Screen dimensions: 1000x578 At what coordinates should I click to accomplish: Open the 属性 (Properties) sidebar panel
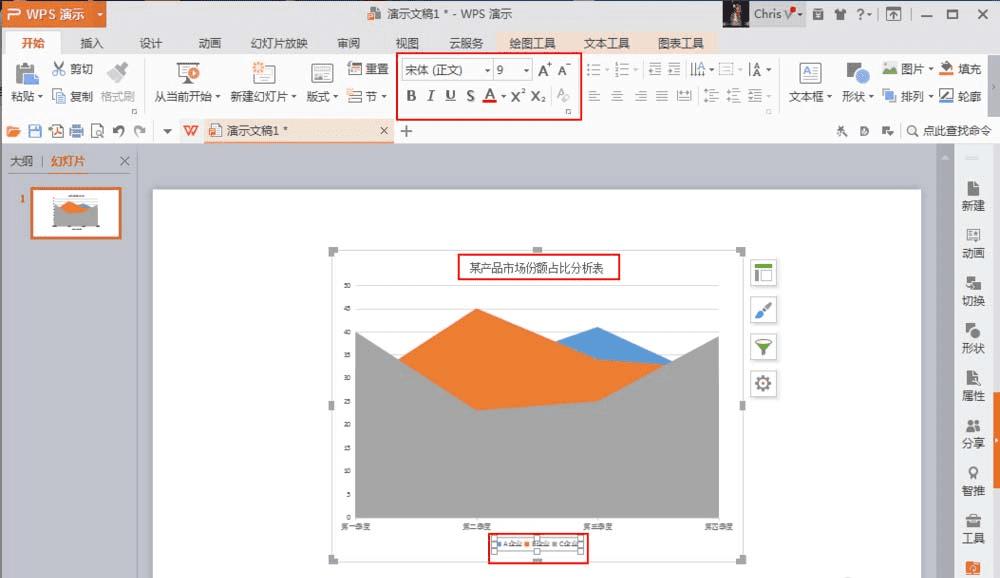pos(973,385)
